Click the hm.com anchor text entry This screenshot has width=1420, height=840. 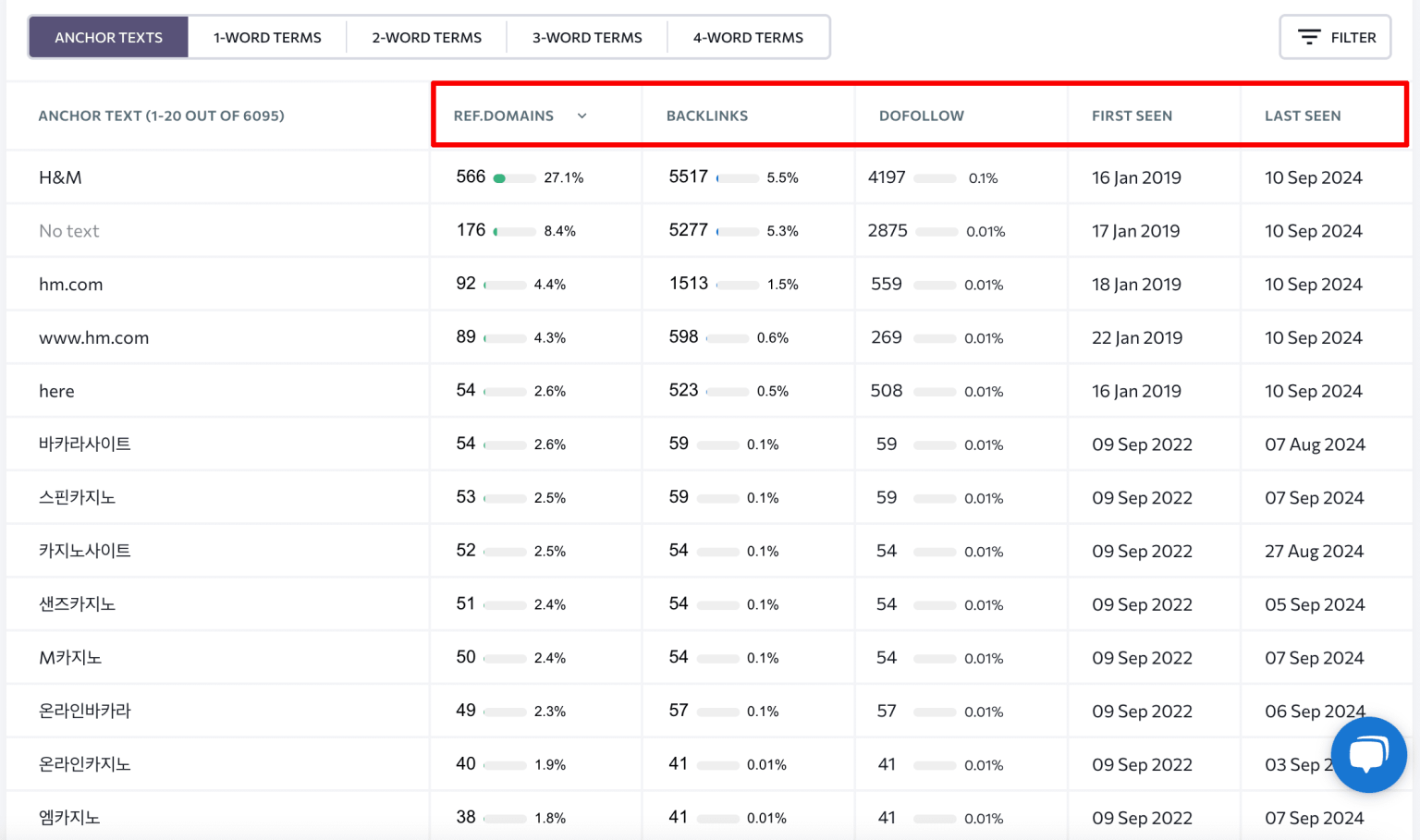pyautogui.click(x=71, y=284)
